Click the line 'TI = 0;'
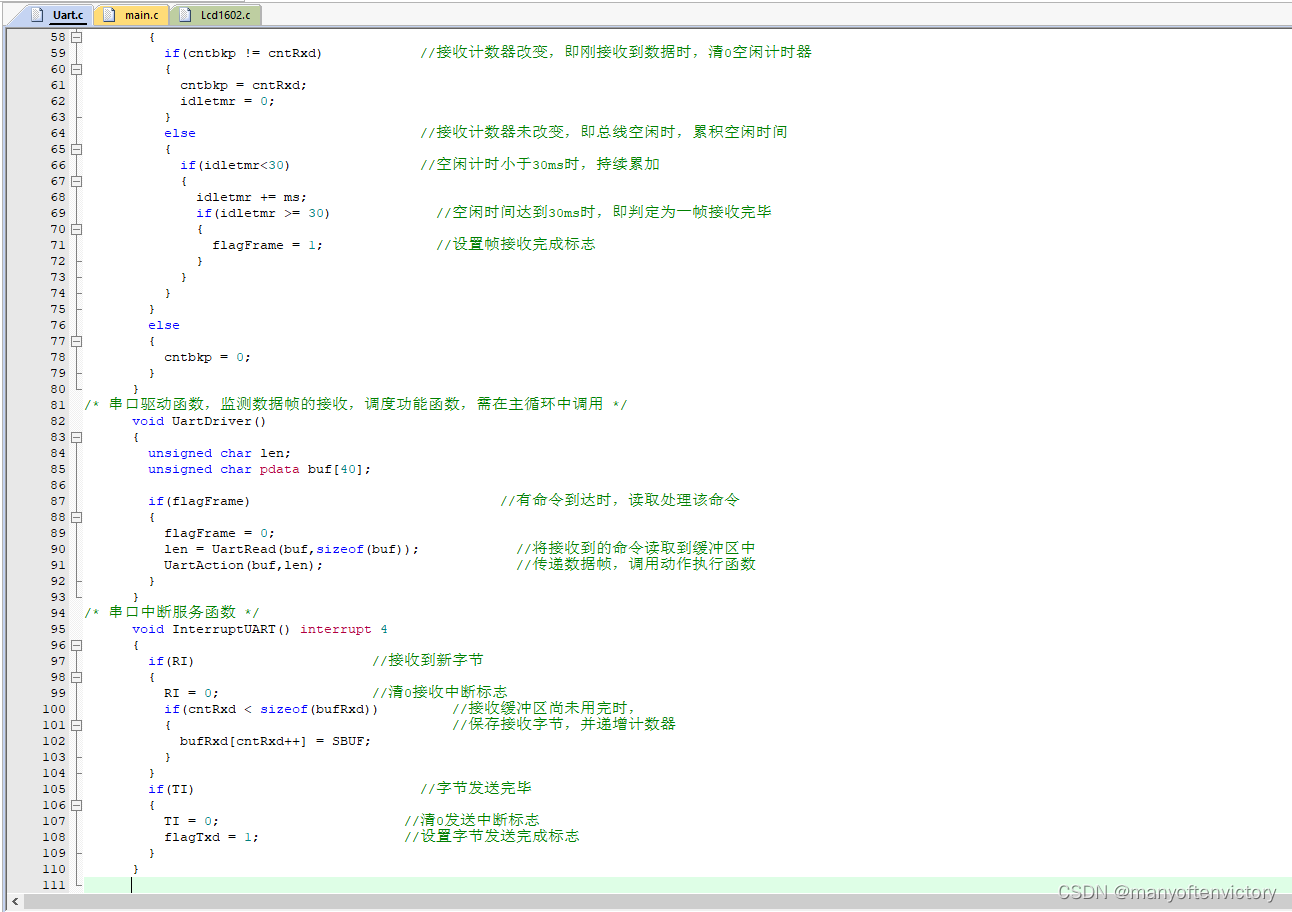The width and height of the screenshot is (1292, 912). pos(191,821)
